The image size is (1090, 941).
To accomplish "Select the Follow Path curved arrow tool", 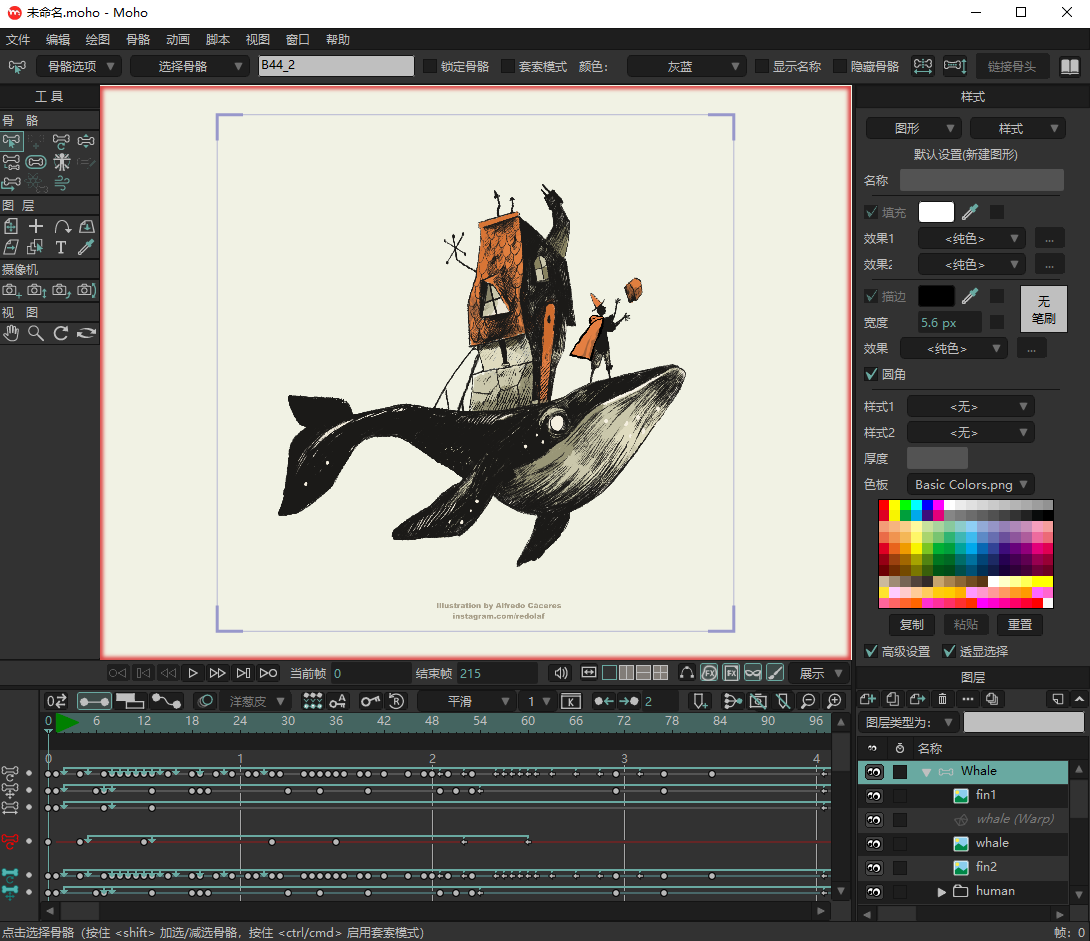I will tap(61, 227).
